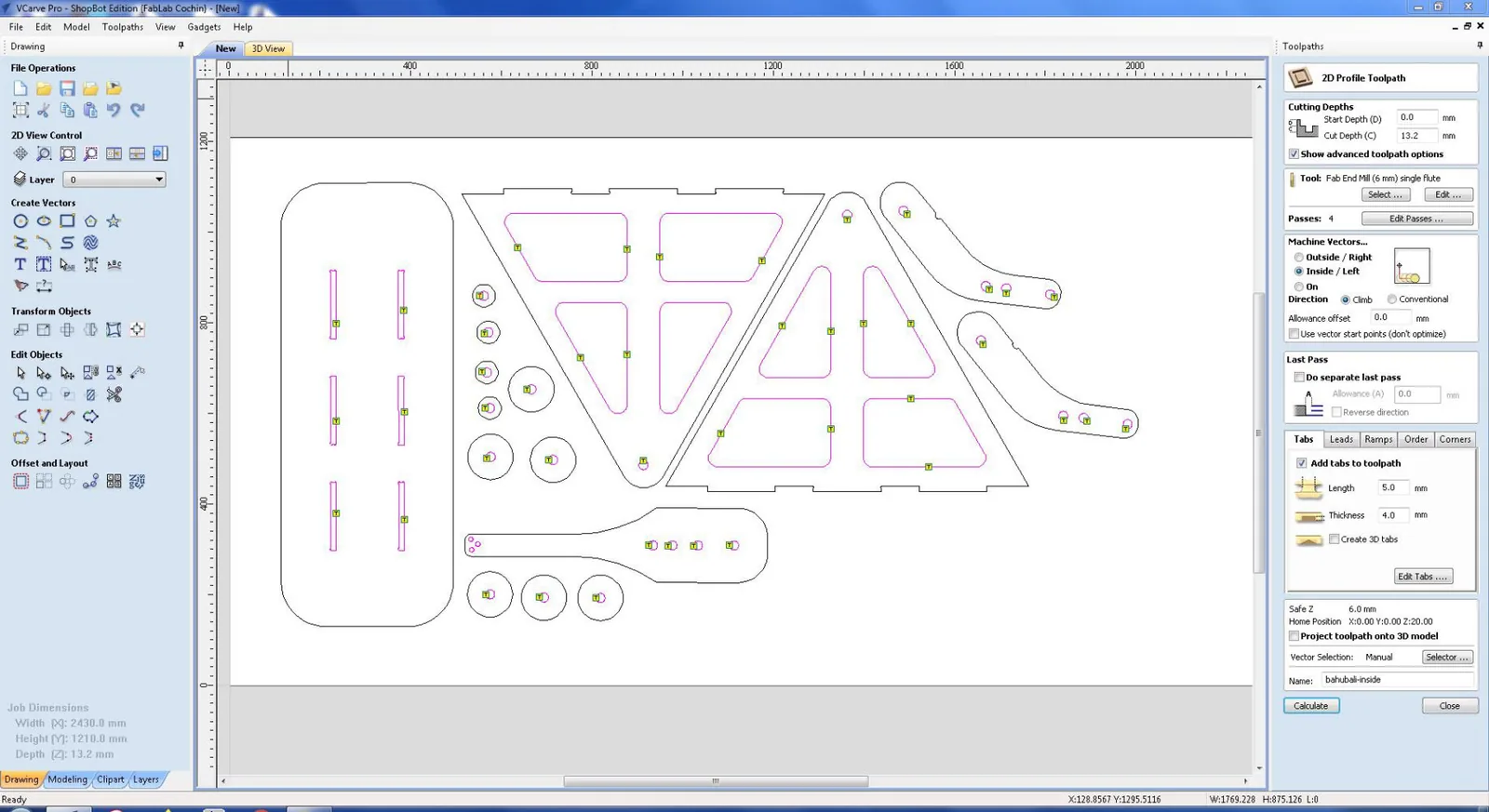Choose the Node Editing tool
Screen dimensions: 1489x812
(44, 373)
